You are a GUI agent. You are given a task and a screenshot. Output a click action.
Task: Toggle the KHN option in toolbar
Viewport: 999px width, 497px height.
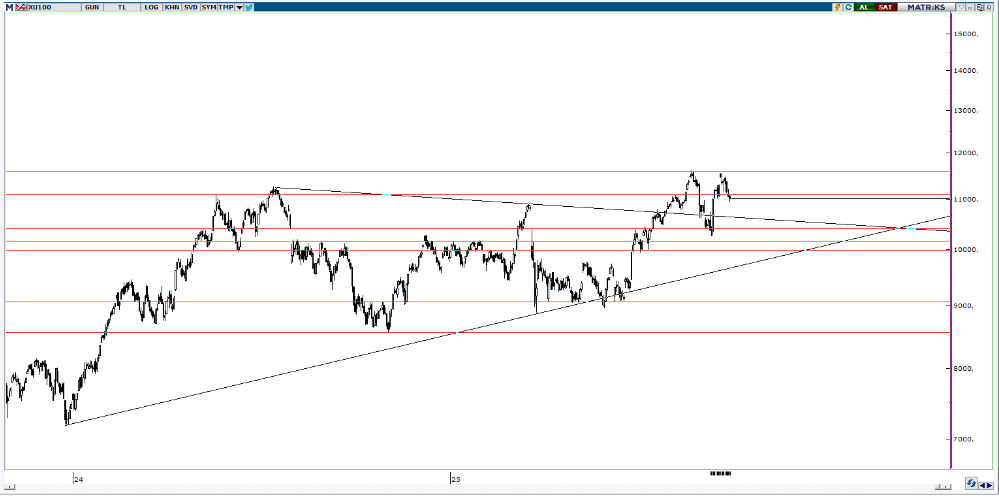pyautogui.click(x=172, y=7)
